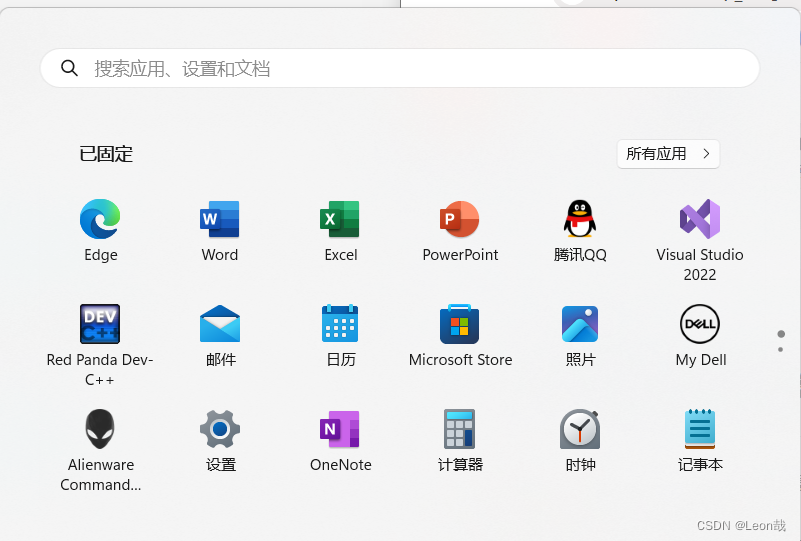Launch Microsoft Word
The width and height of the screenshot is (801, 541).
pyautogui.click(x=220, y=220)
